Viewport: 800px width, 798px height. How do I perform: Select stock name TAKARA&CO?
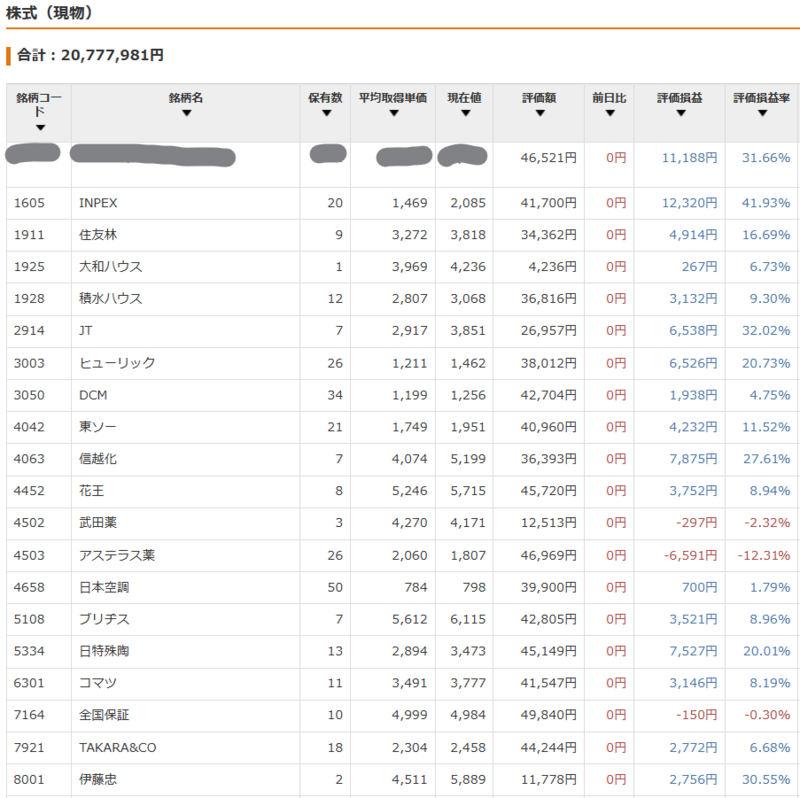click(x=118, y=747)
